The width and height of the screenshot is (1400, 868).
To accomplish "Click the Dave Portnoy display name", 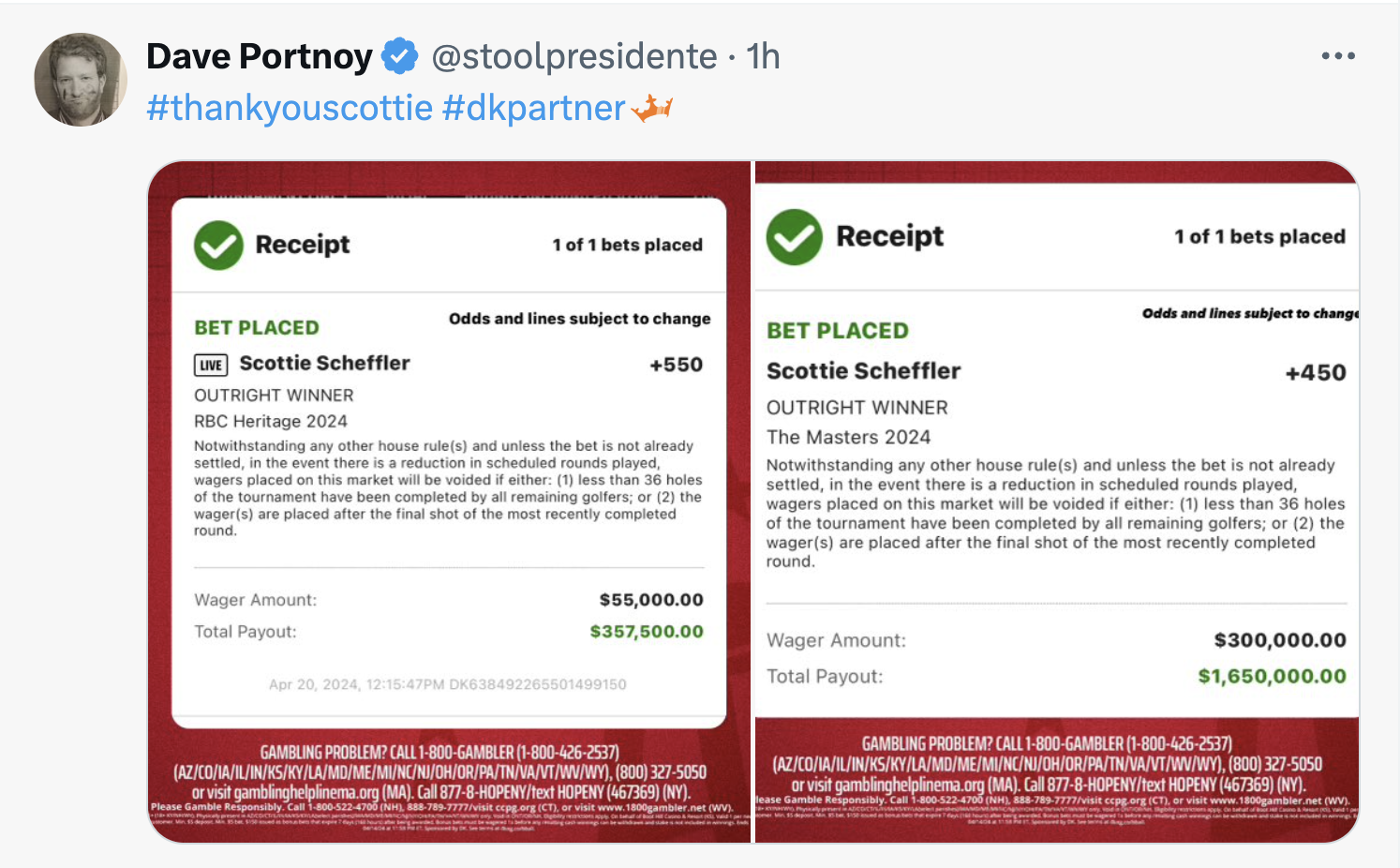I will tap(260, 57).
